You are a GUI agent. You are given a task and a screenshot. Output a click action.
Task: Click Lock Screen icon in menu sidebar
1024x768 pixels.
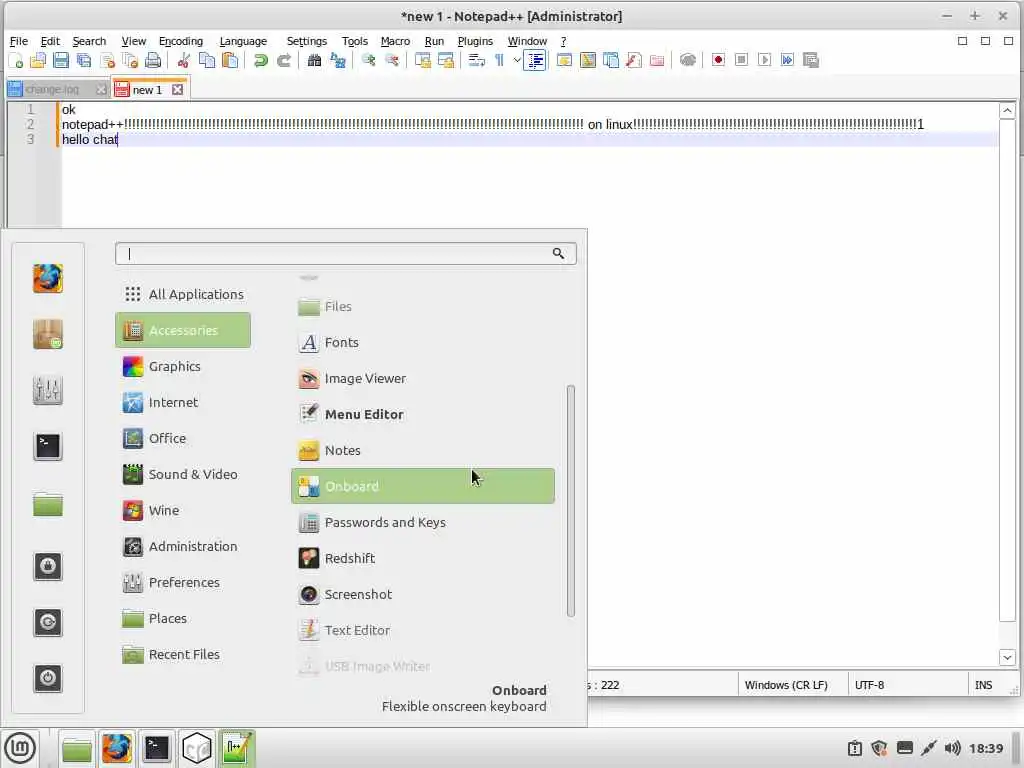[x=48, y=566]
